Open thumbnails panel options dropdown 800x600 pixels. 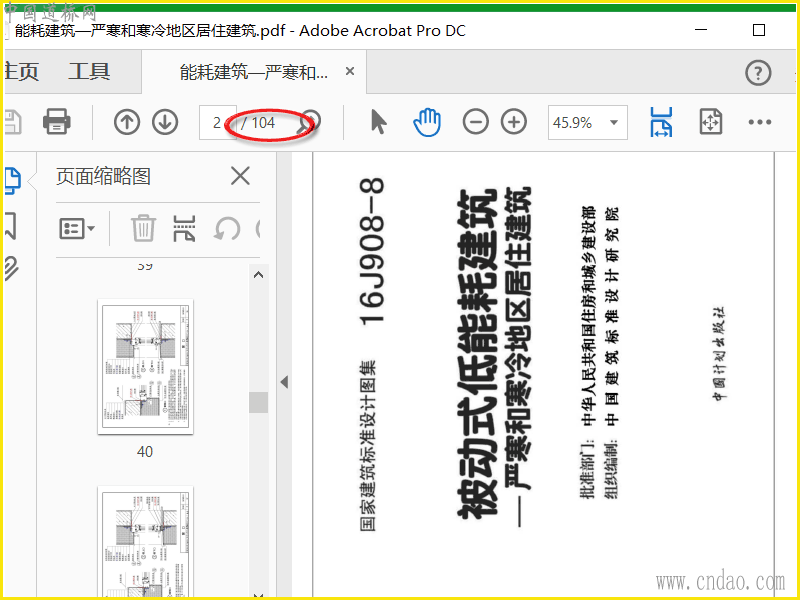point(77,229)
